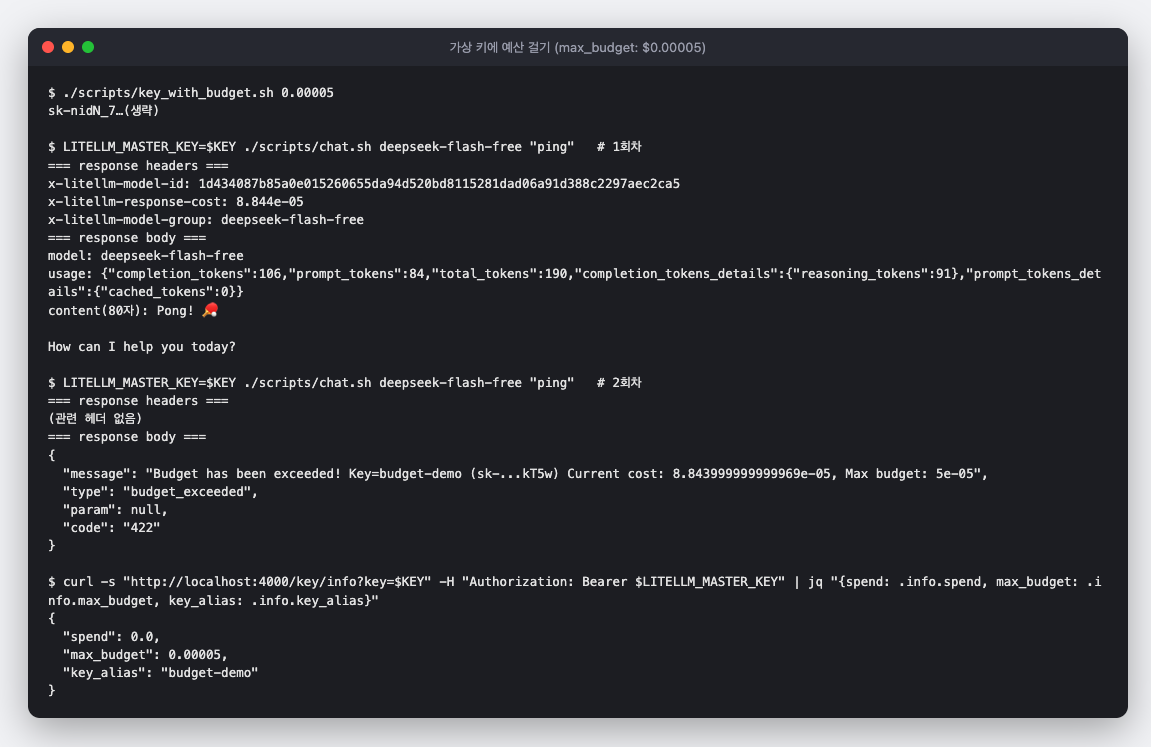Click the ping-pong paddle emoji after Pong!
The image size is (1151, 747).
[210, 310]
